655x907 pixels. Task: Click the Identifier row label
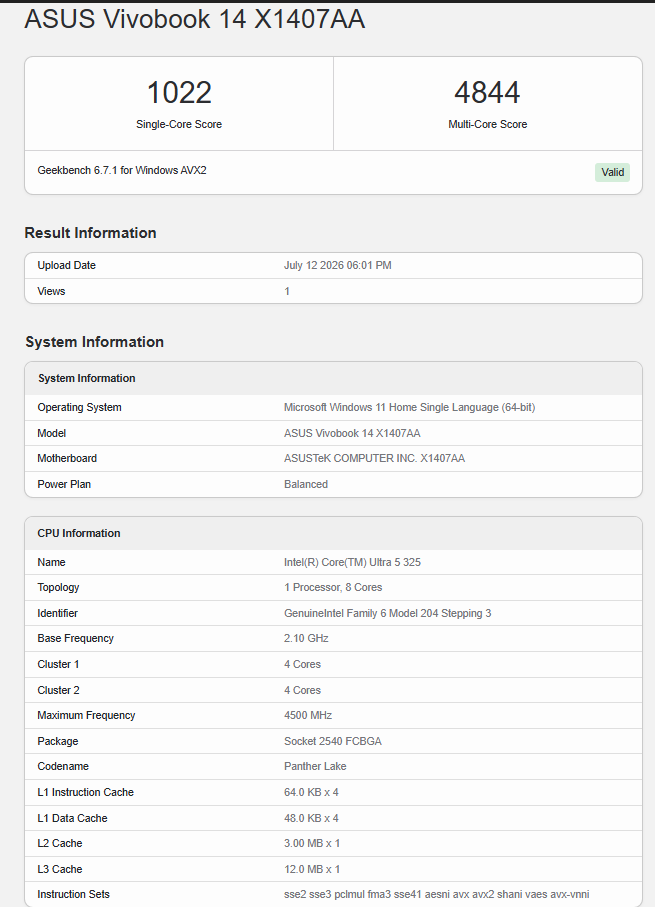pyautogui.click(x=57, y=613)
